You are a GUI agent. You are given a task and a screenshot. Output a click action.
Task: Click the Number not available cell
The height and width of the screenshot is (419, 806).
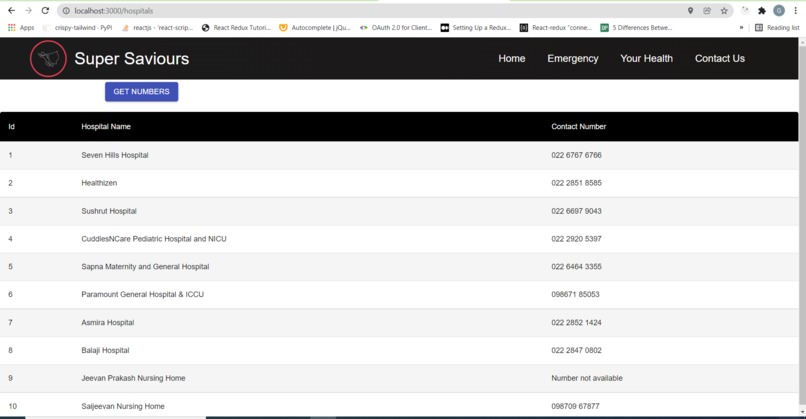(587, 378)
